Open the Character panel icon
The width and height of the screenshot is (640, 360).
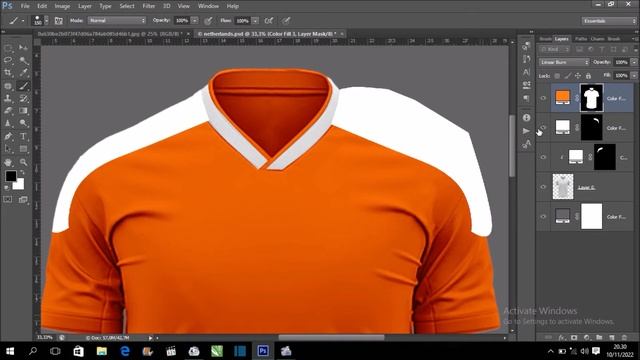point(527,72)
